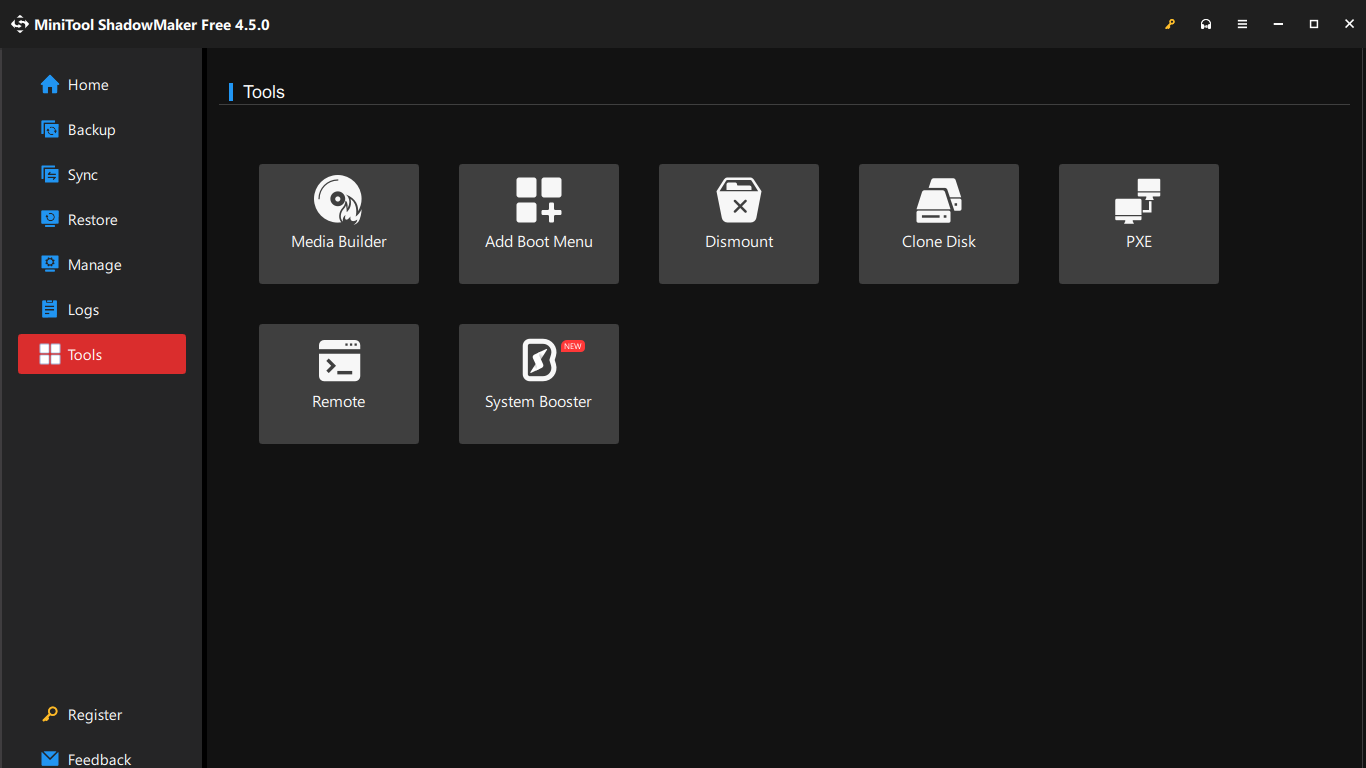
Task: Open the Remote tool tile
Action: (x=338, y=383)
